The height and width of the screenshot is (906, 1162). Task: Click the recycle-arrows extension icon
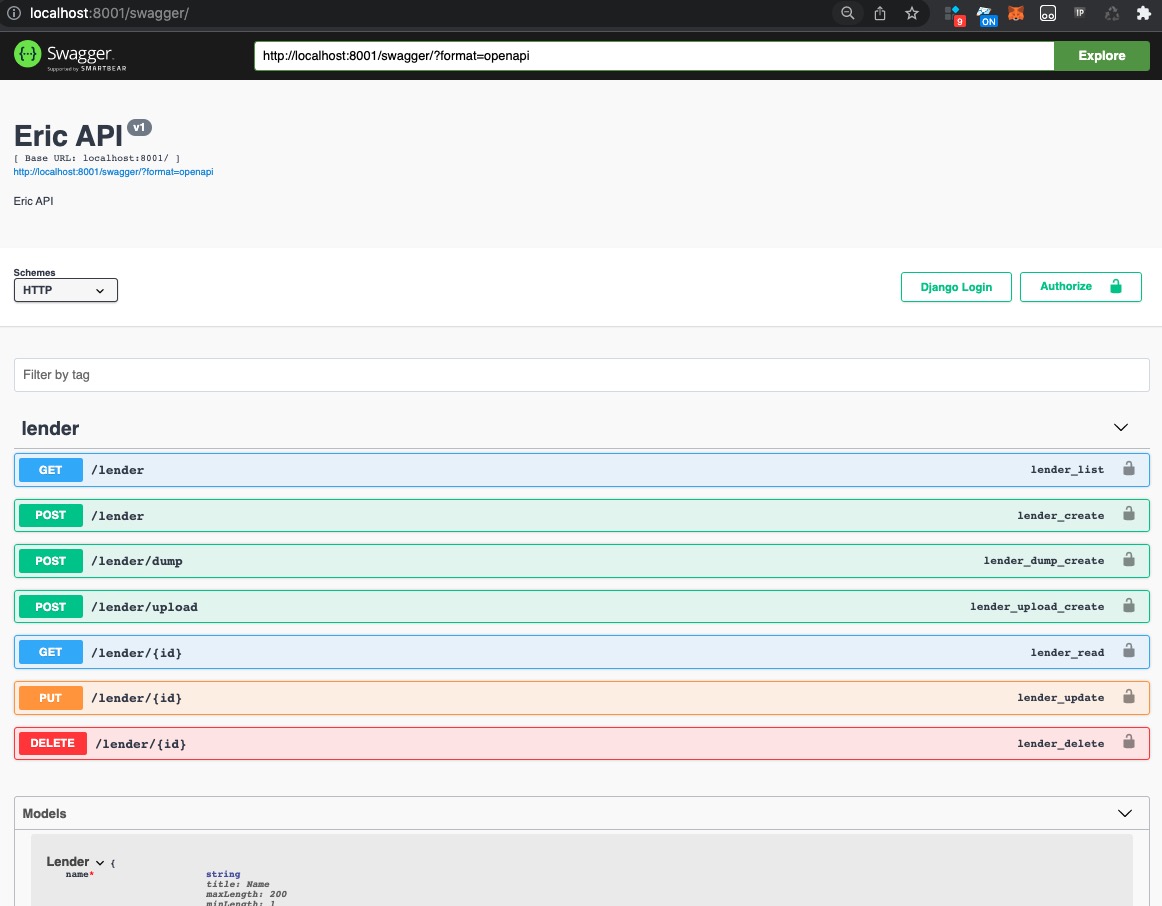point(1112,13)
